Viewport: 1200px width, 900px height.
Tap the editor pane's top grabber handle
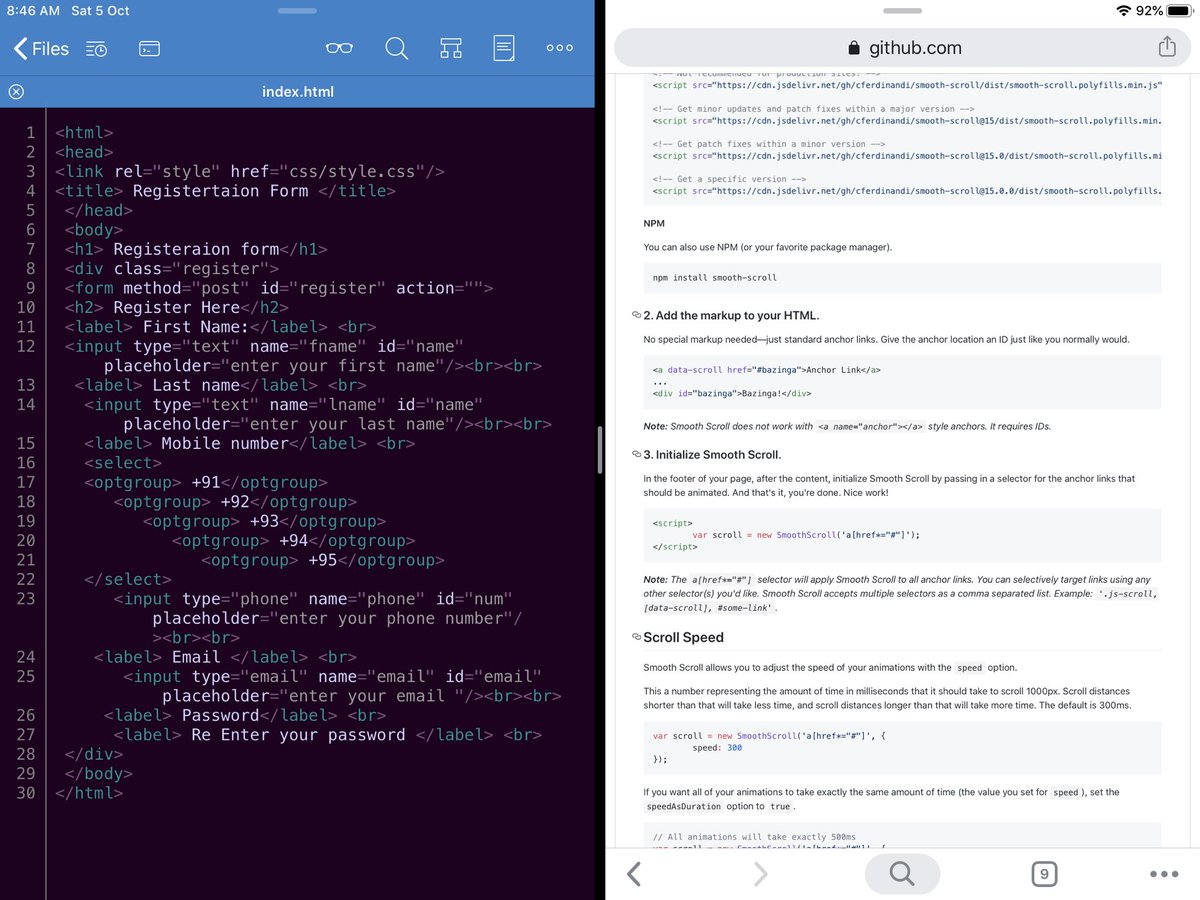(x=297, y=10)
